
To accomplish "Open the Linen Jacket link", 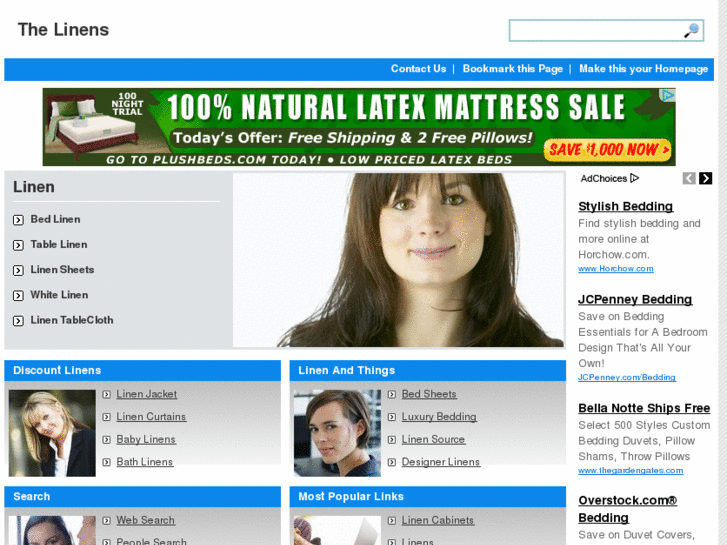I will click(x=147, y=394).
